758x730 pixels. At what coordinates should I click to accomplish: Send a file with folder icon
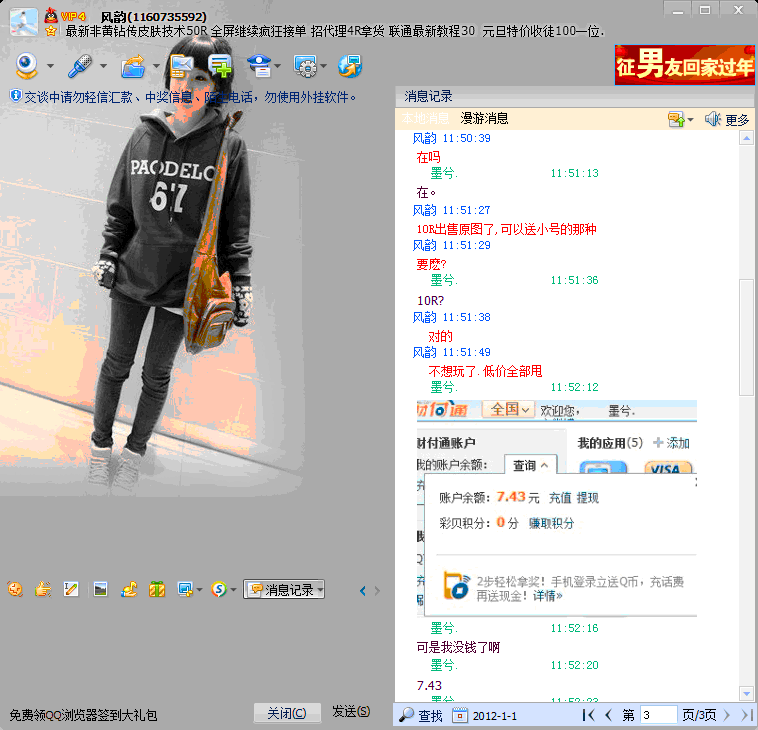(x=133, y=66)
